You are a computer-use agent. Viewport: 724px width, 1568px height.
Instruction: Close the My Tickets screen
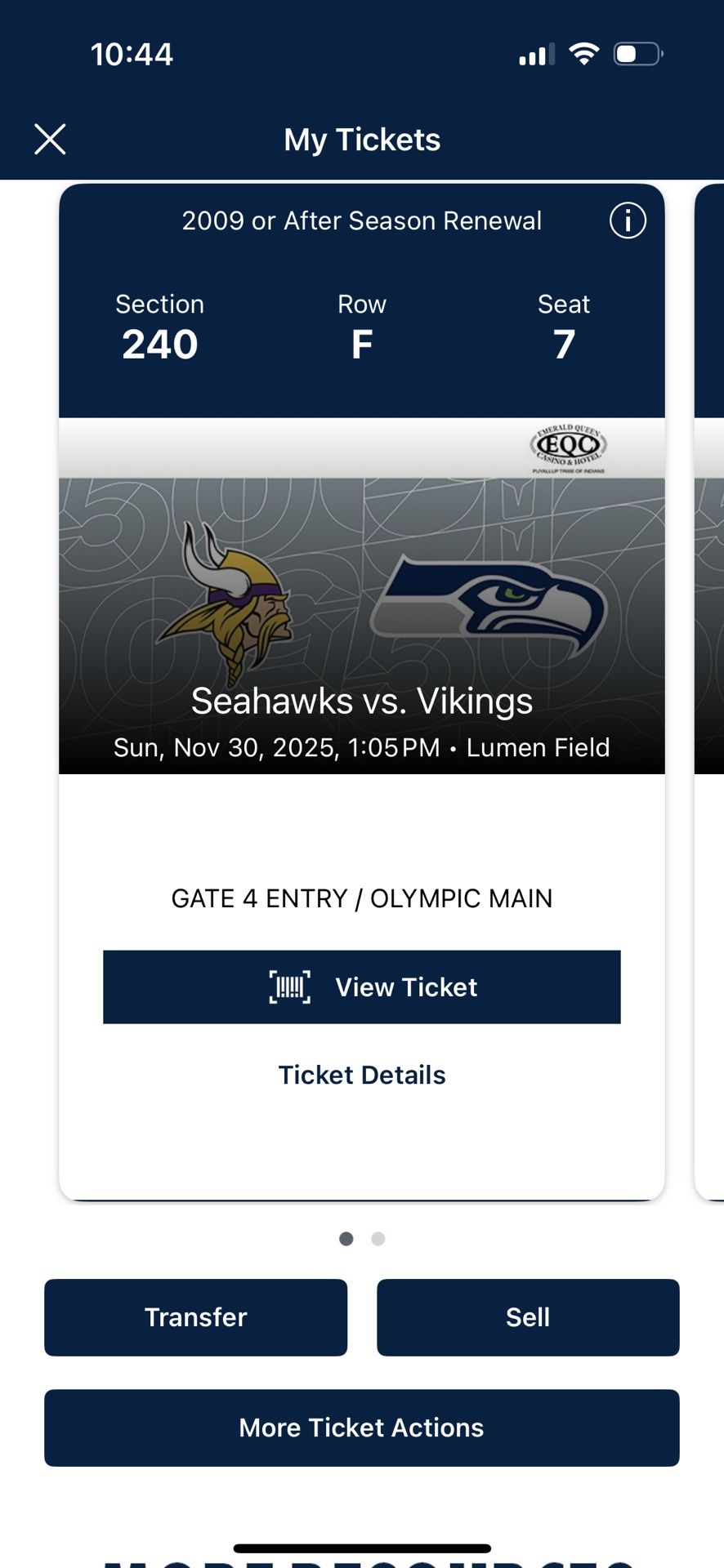pos(50,139)
